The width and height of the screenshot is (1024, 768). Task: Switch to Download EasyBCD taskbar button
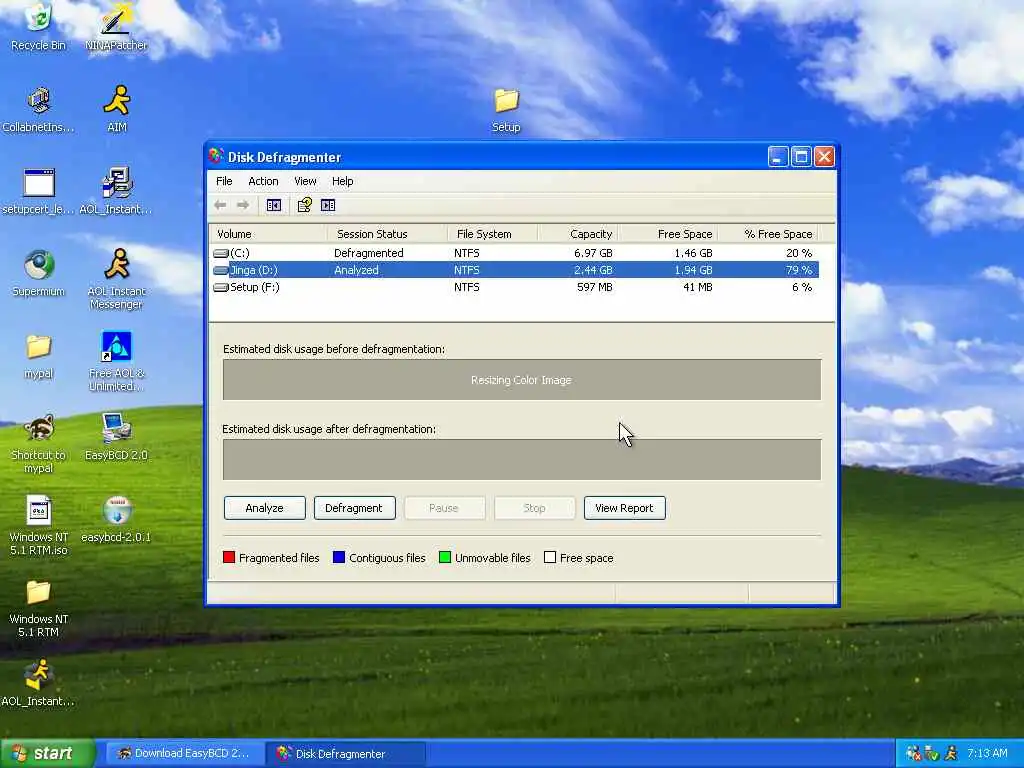[x=184, y=753]
